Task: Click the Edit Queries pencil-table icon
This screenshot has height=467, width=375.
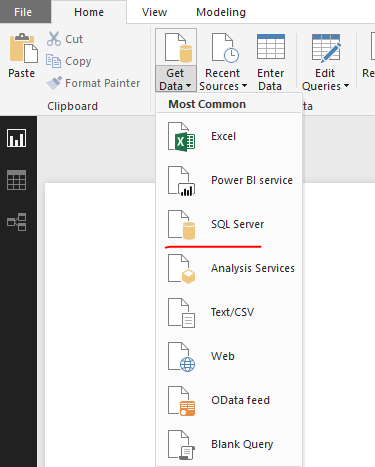Action: 326,48
